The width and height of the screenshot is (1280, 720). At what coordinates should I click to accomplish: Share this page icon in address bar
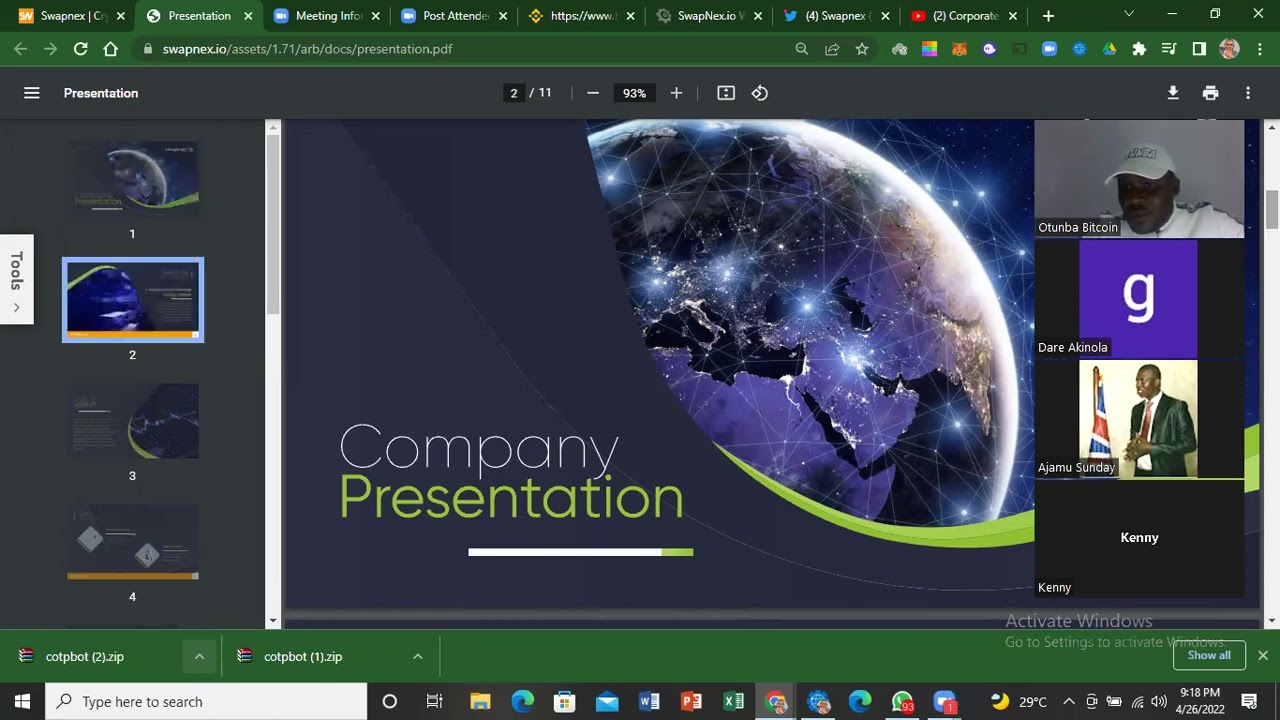832,49
